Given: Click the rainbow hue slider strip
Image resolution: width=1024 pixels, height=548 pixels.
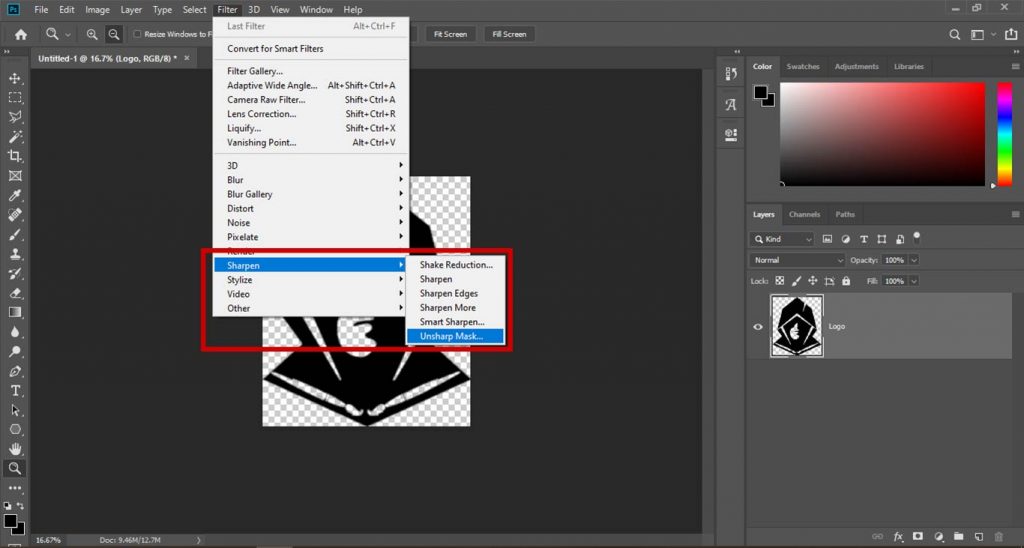Looking at the screenshot, I should point(1004,135).
